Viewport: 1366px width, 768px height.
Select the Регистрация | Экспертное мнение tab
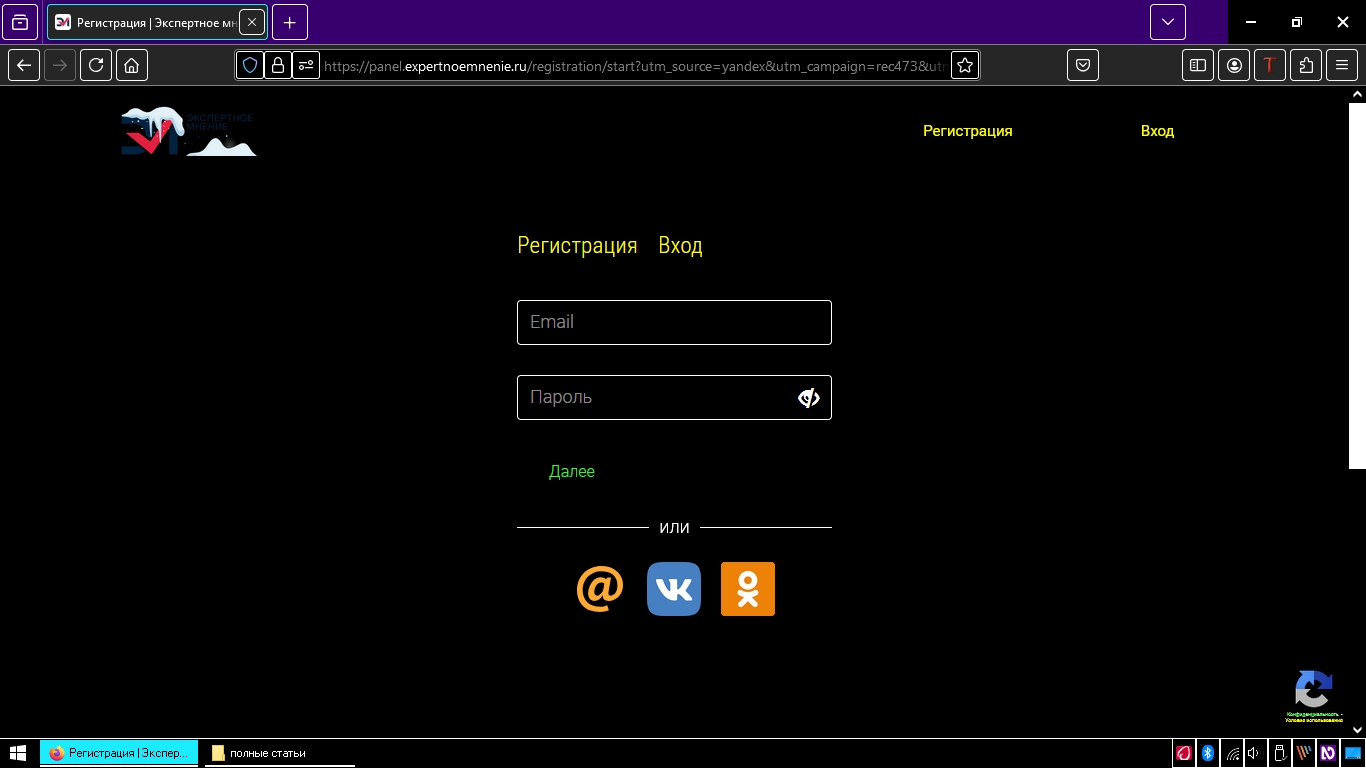tap(157, 22)
